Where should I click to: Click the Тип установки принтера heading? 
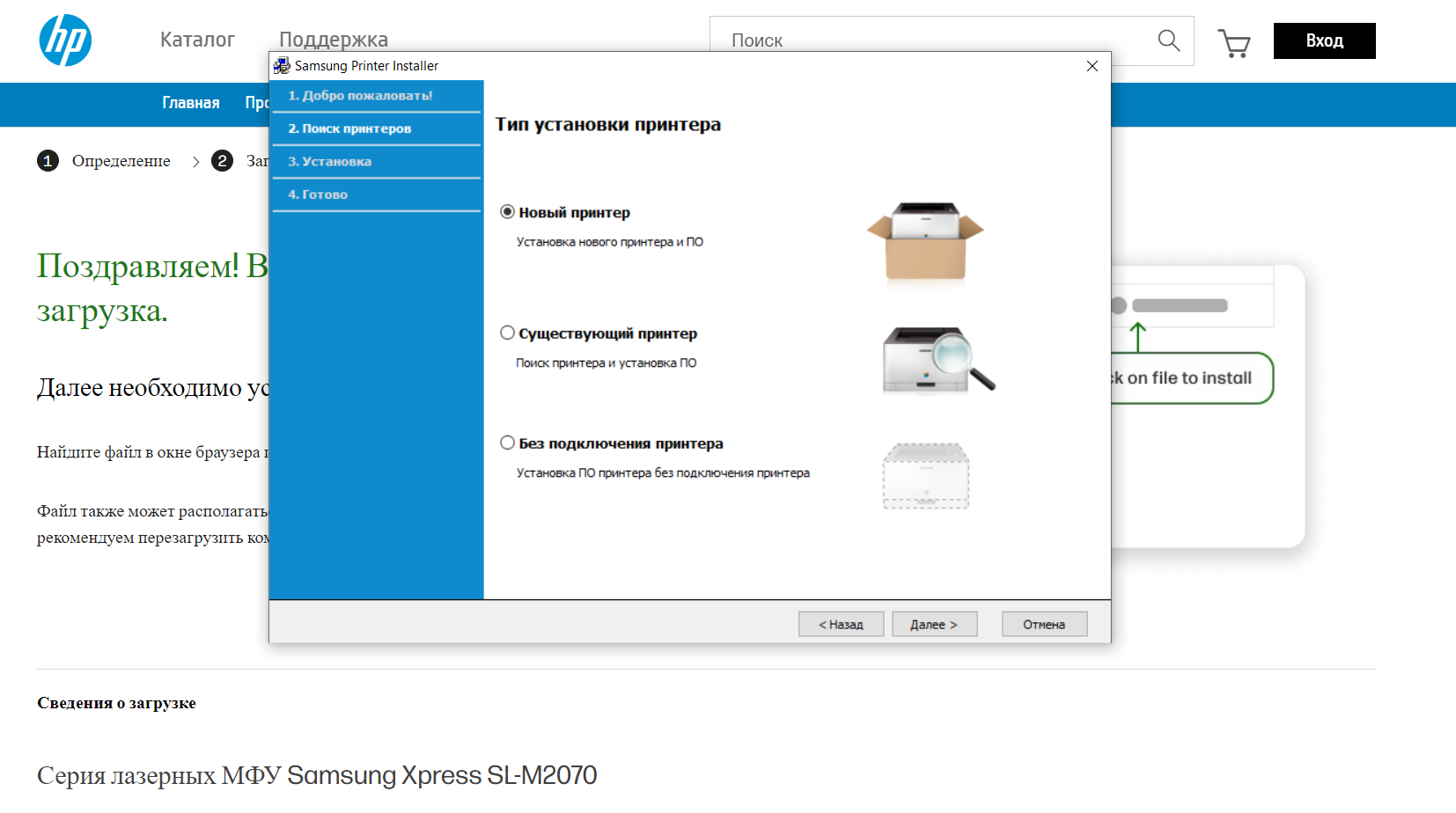607,125
